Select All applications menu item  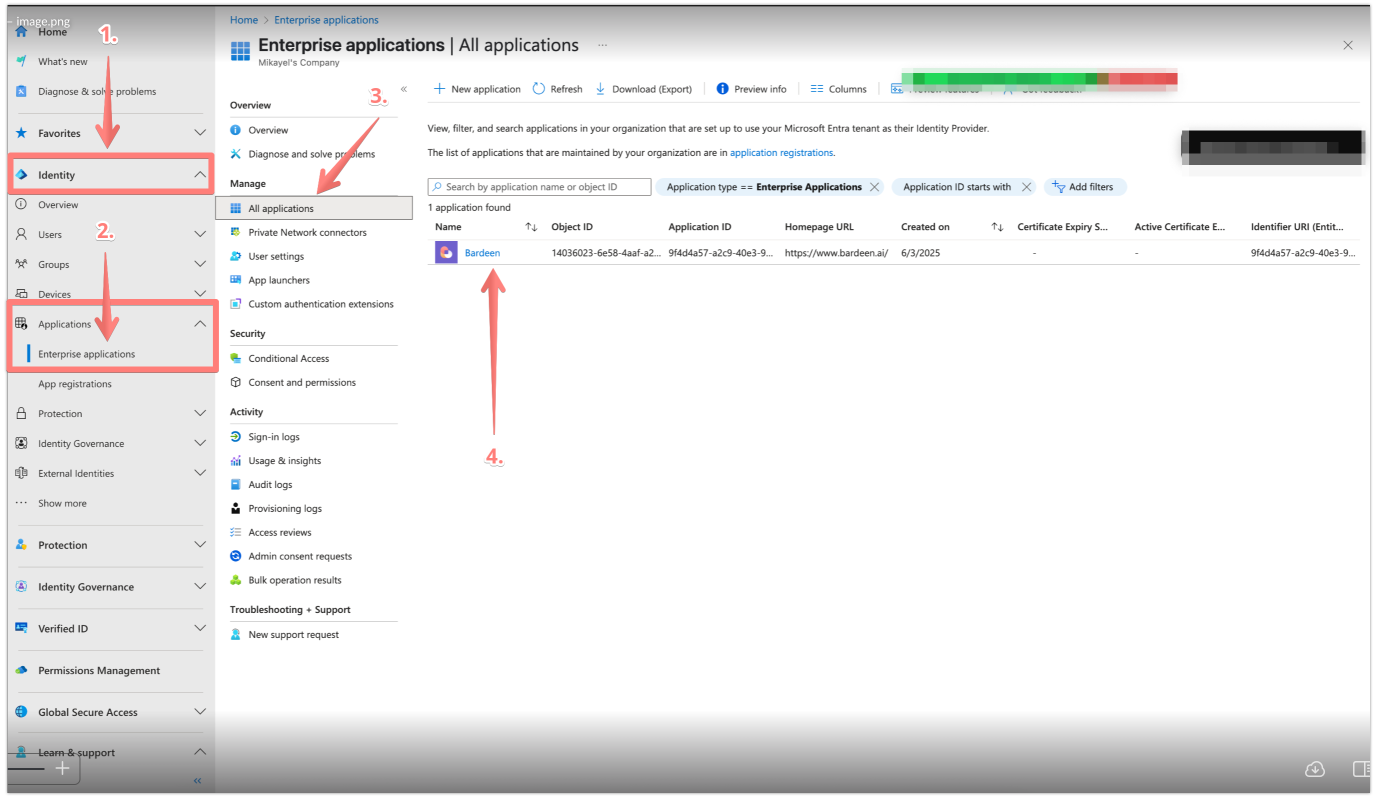(314, 208)
